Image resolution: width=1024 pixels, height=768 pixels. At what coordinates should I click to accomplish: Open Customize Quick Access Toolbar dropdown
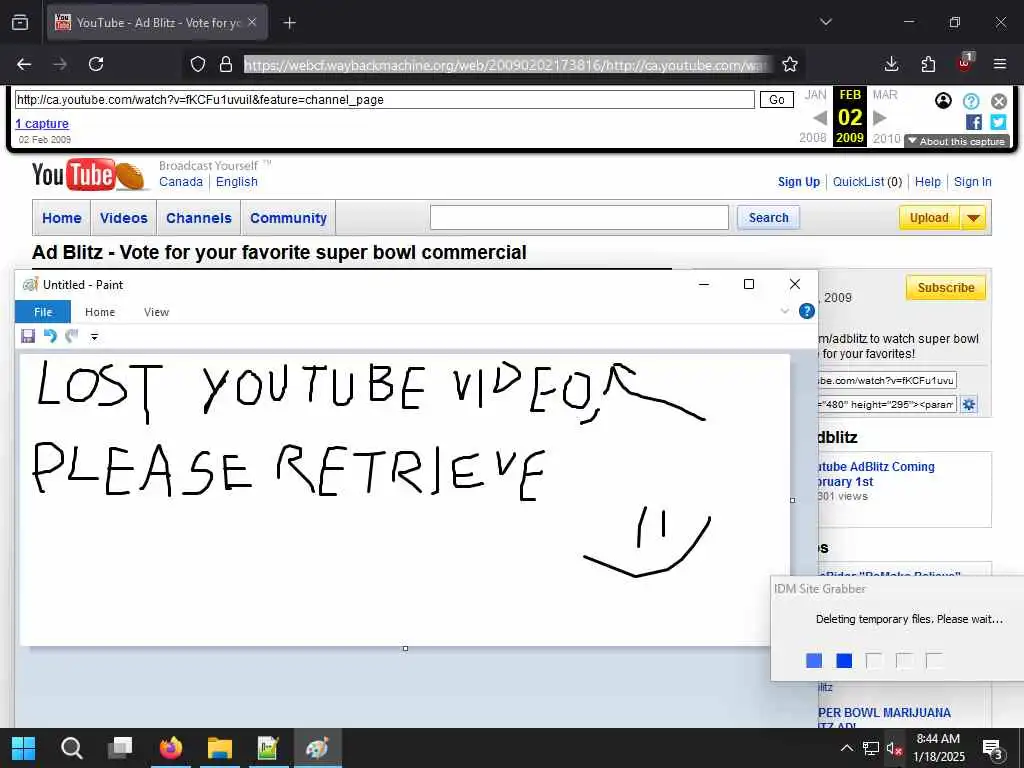(x=94, y=336)
